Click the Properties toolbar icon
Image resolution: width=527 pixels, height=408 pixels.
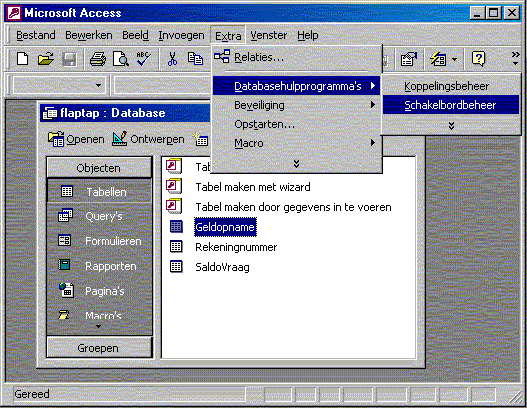(x=408, y=59)
